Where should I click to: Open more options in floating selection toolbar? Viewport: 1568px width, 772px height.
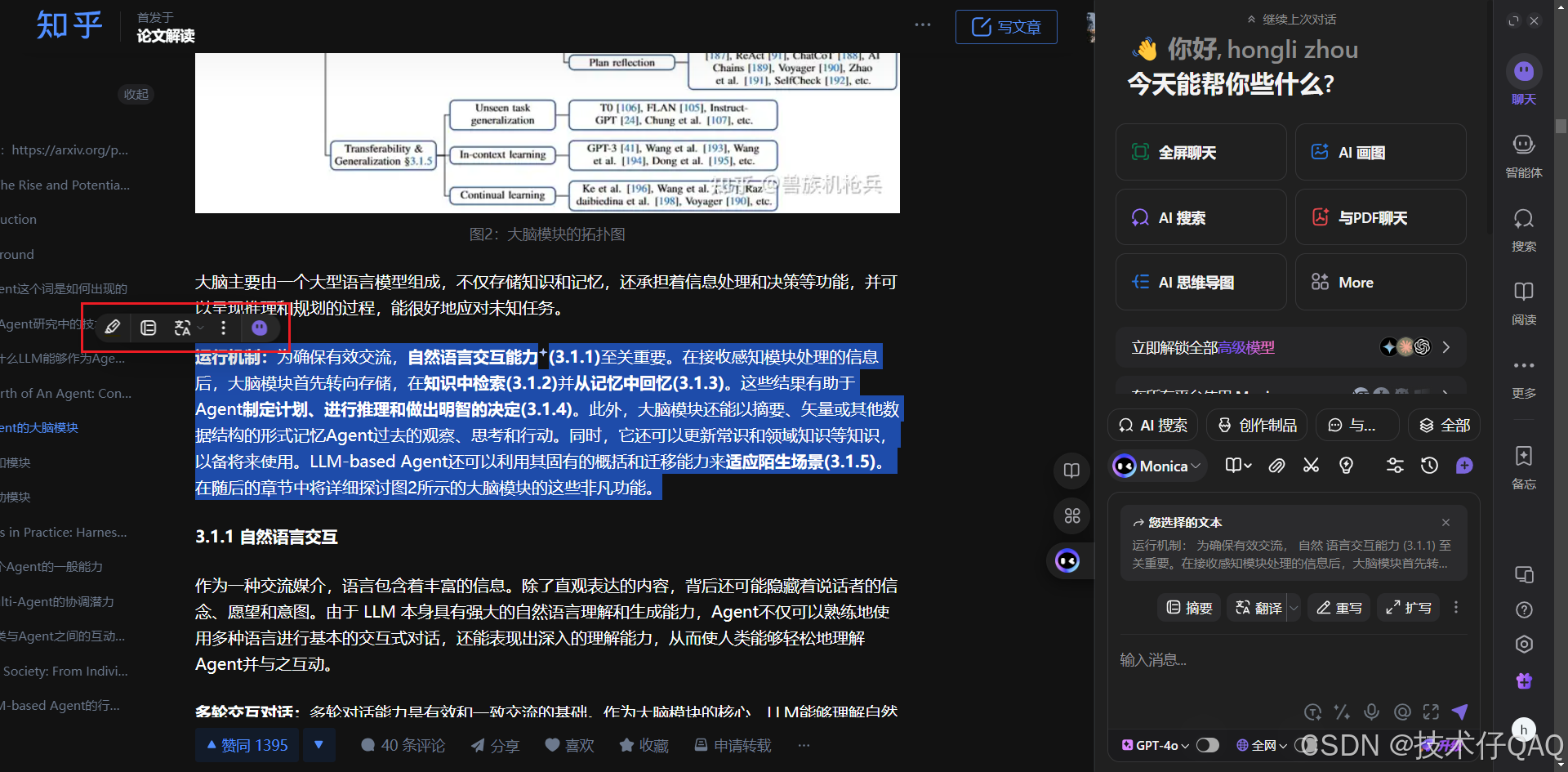[x=223, y=328]
